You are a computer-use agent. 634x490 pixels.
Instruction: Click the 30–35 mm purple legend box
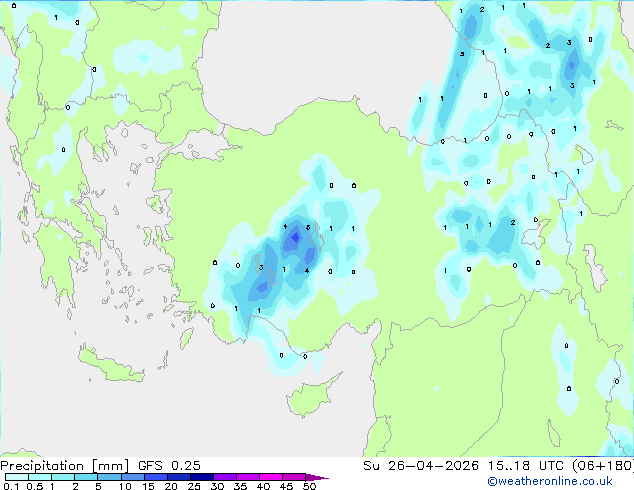[x=225, y=477]
